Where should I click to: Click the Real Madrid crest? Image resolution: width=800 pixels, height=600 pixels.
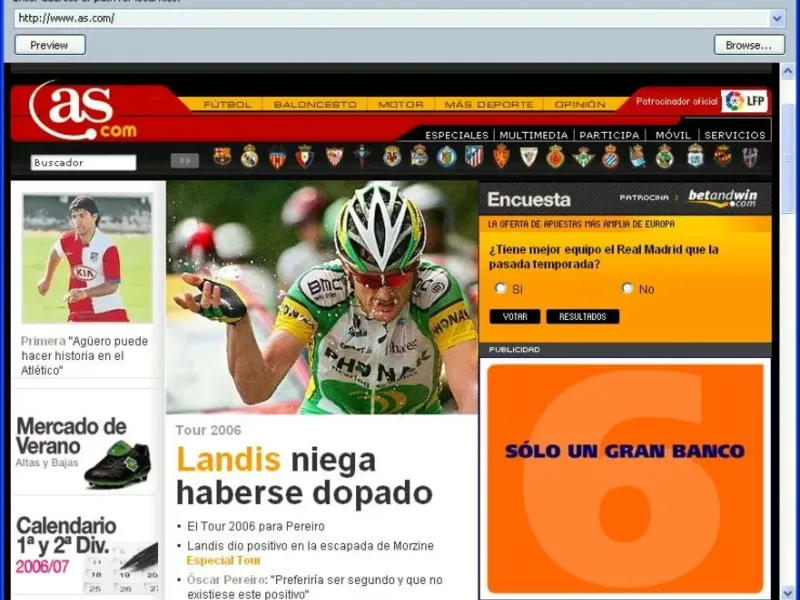tap(249, 156)
